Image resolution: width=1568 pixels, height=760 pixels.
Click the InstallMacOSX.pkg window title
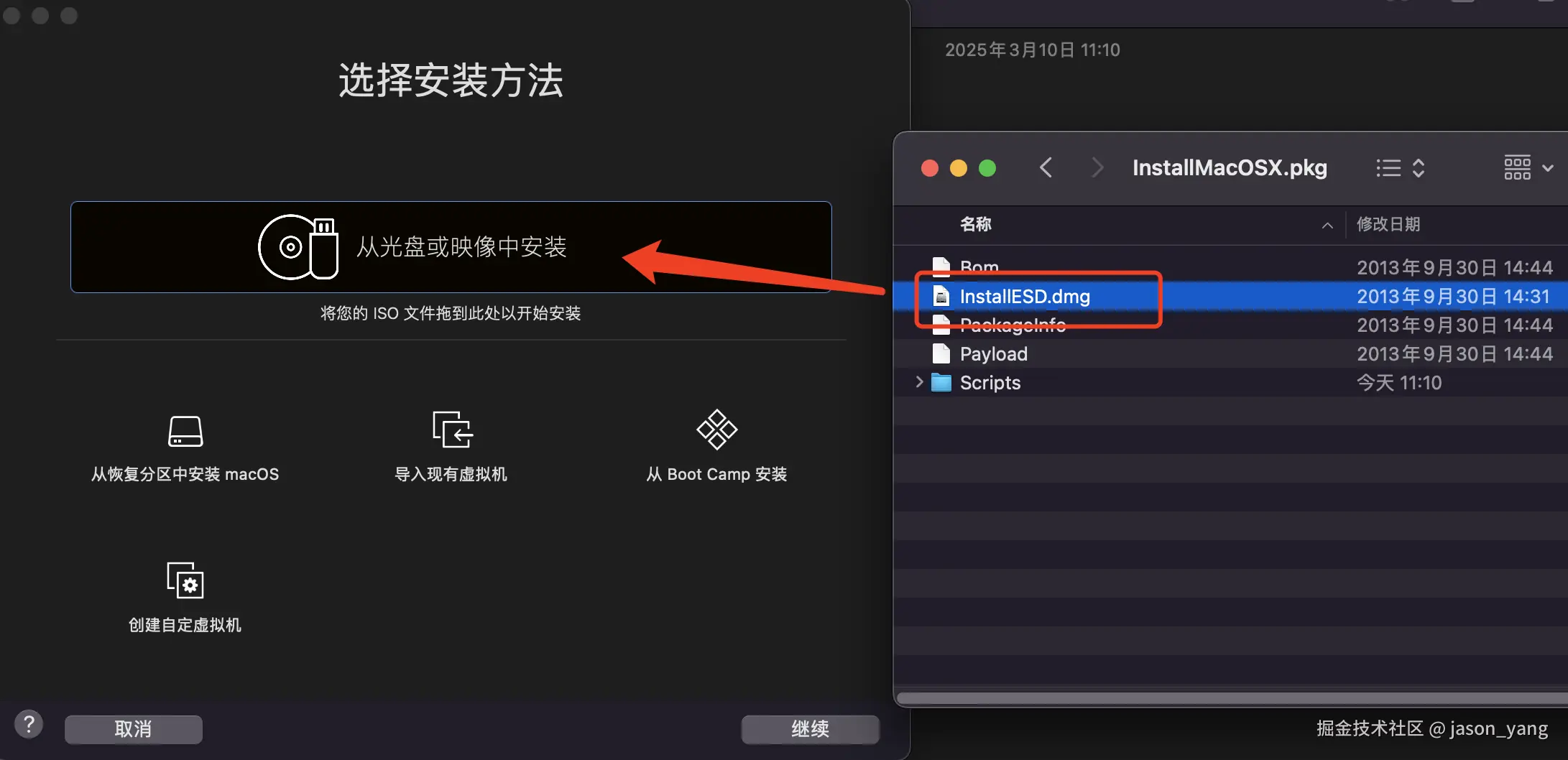pyautogui.click(x=1230, y=168)
